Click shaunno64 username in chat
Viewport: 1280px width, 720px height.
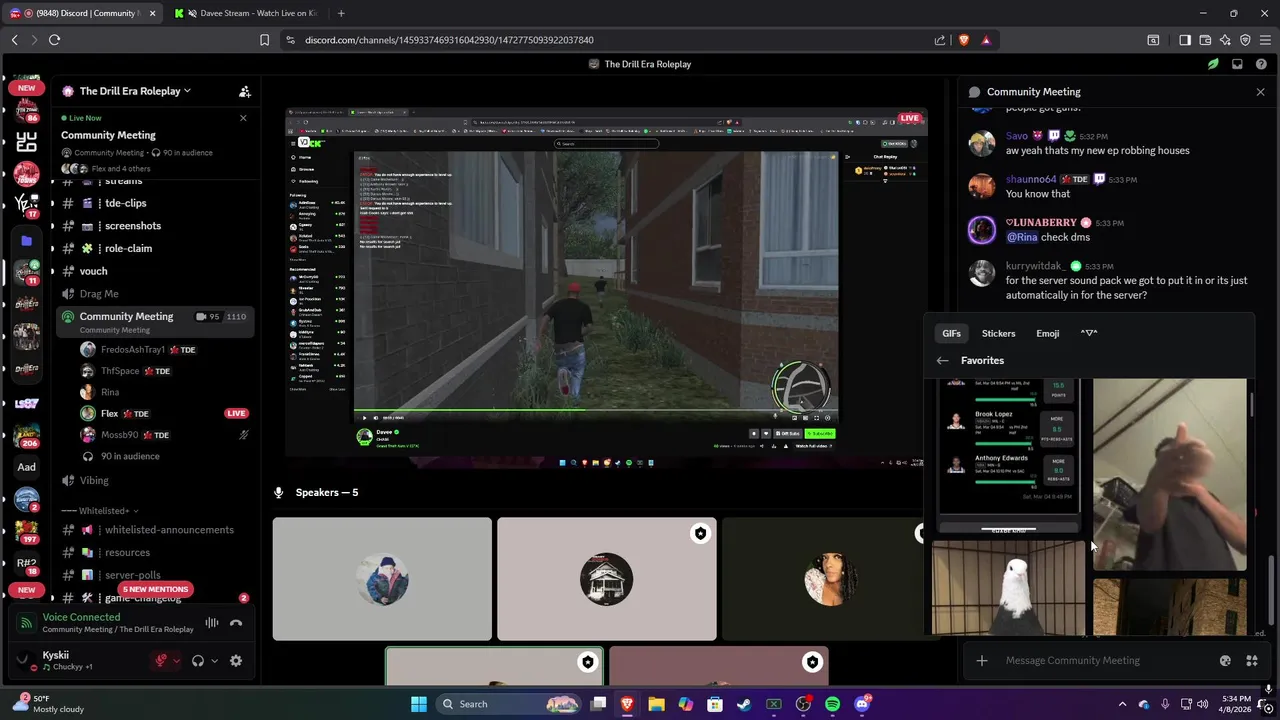pos(1031,179)
